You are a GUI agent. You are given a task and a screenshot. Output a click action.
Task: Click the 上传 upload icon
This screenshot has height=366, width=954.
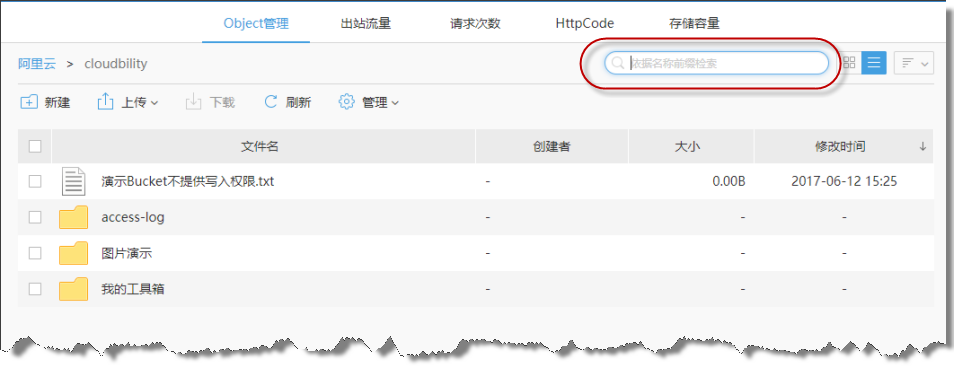pyautogui.click(x=106, y=102)
